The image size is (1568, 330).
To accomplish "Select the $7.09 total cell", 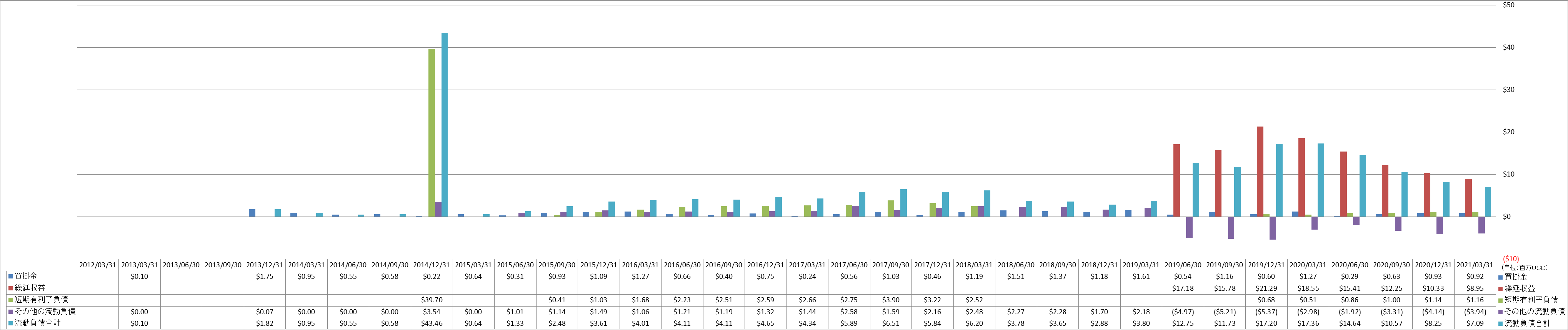I will (x=1475, y=323).
